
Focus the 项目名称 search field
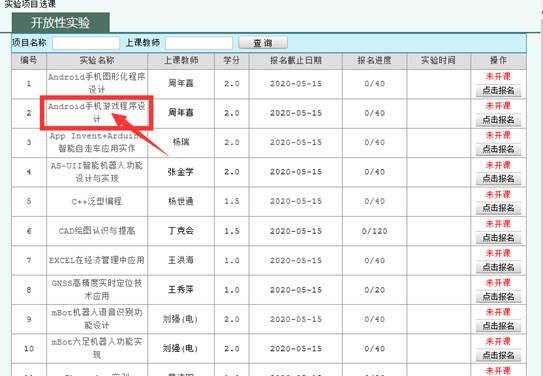pyautogui.click(x=86, y=43)
